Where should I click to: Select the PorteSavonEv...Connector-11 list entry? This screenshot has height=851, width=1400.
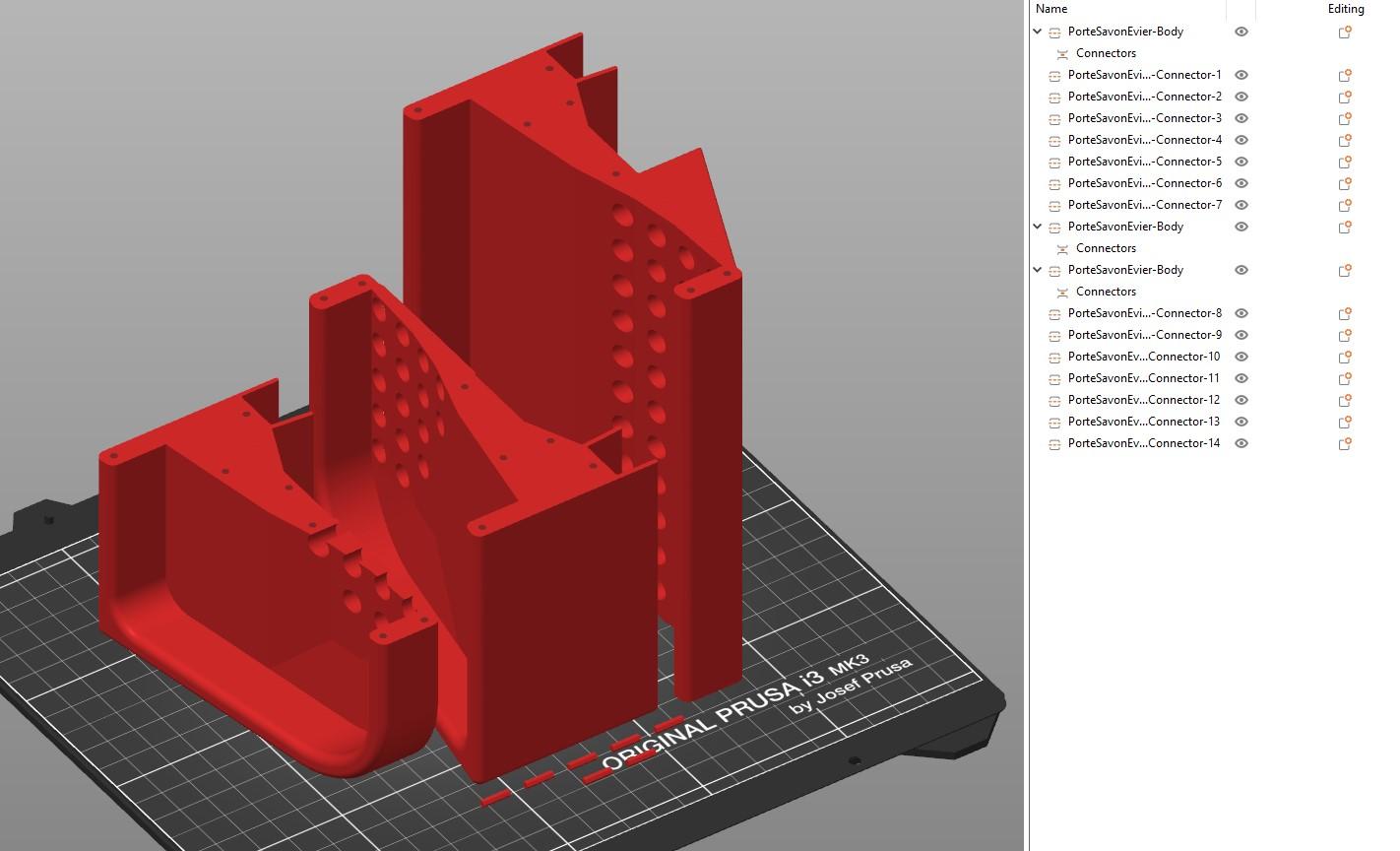[x=1143, y=378]
